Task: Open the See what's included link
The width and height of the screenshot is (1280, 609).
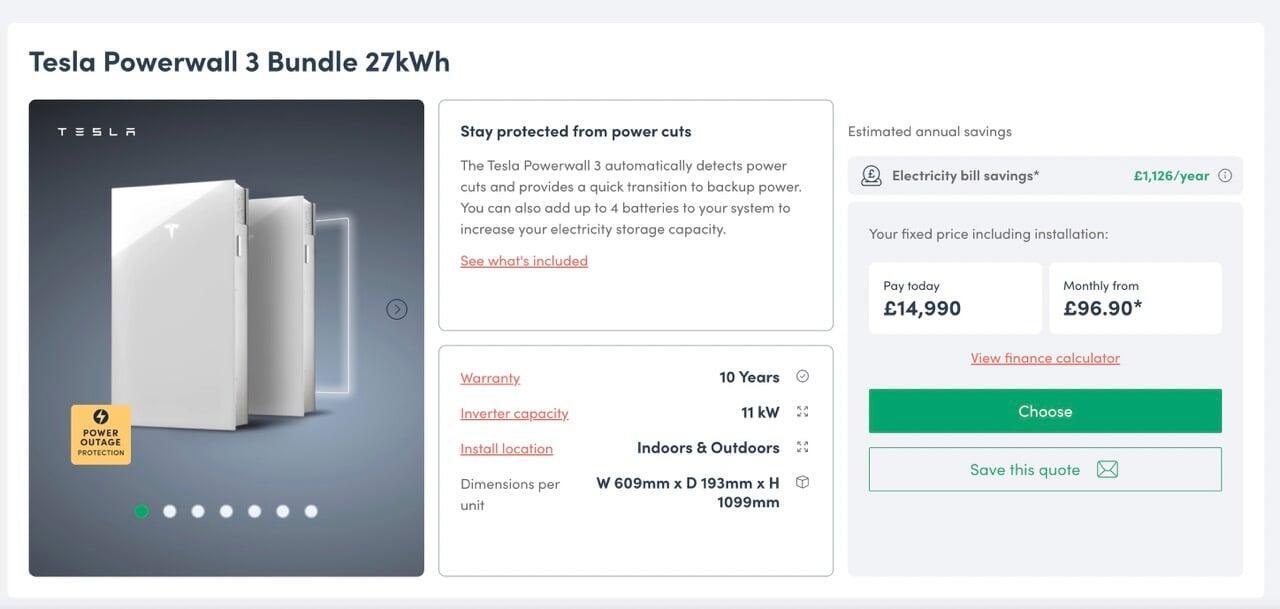Action: pyautogui.click(x=524, y=261)
